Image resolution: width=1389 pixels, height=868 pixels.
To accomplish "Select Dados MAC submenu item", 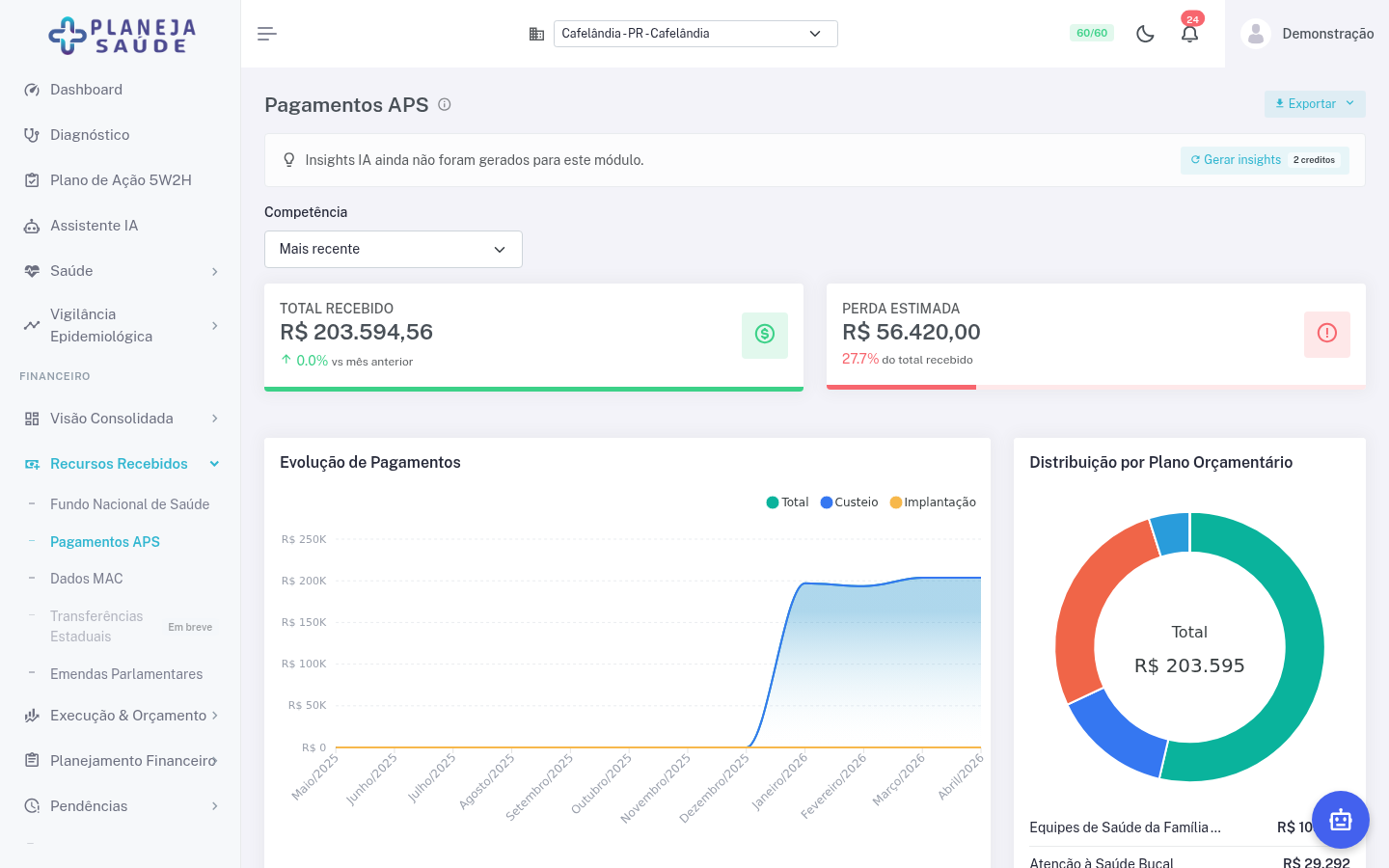I will (x=87, y=579).
